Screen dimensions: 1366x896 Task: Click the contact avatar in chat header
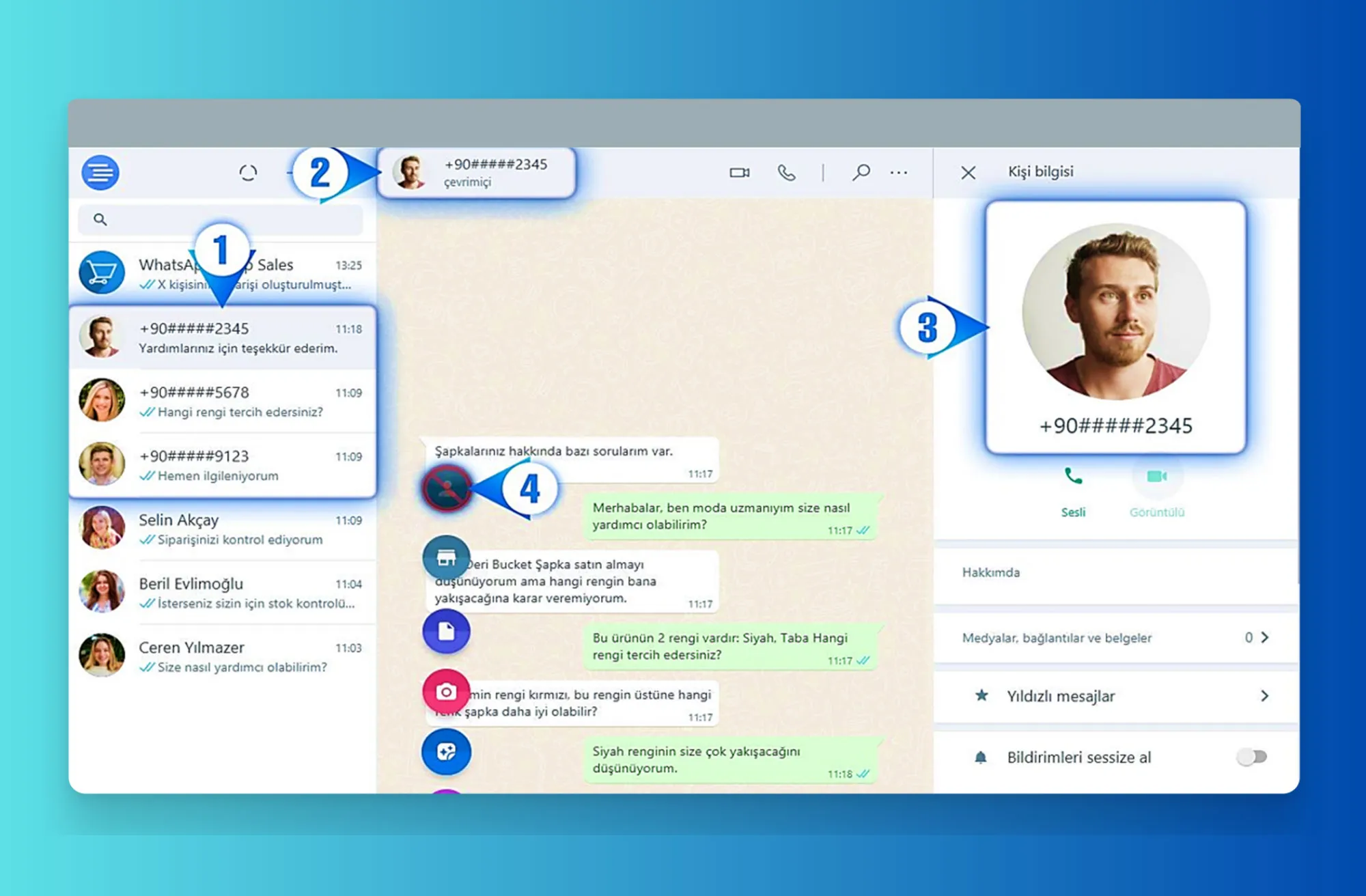[410, 172]
